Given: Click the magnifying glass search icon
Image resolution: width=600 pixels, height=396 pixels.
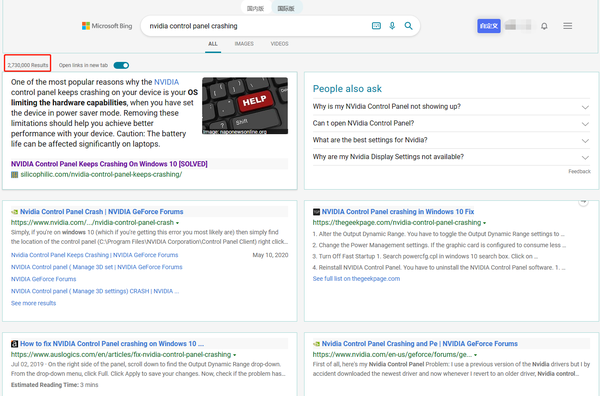Looking at the screenshot, I should 408,26.
